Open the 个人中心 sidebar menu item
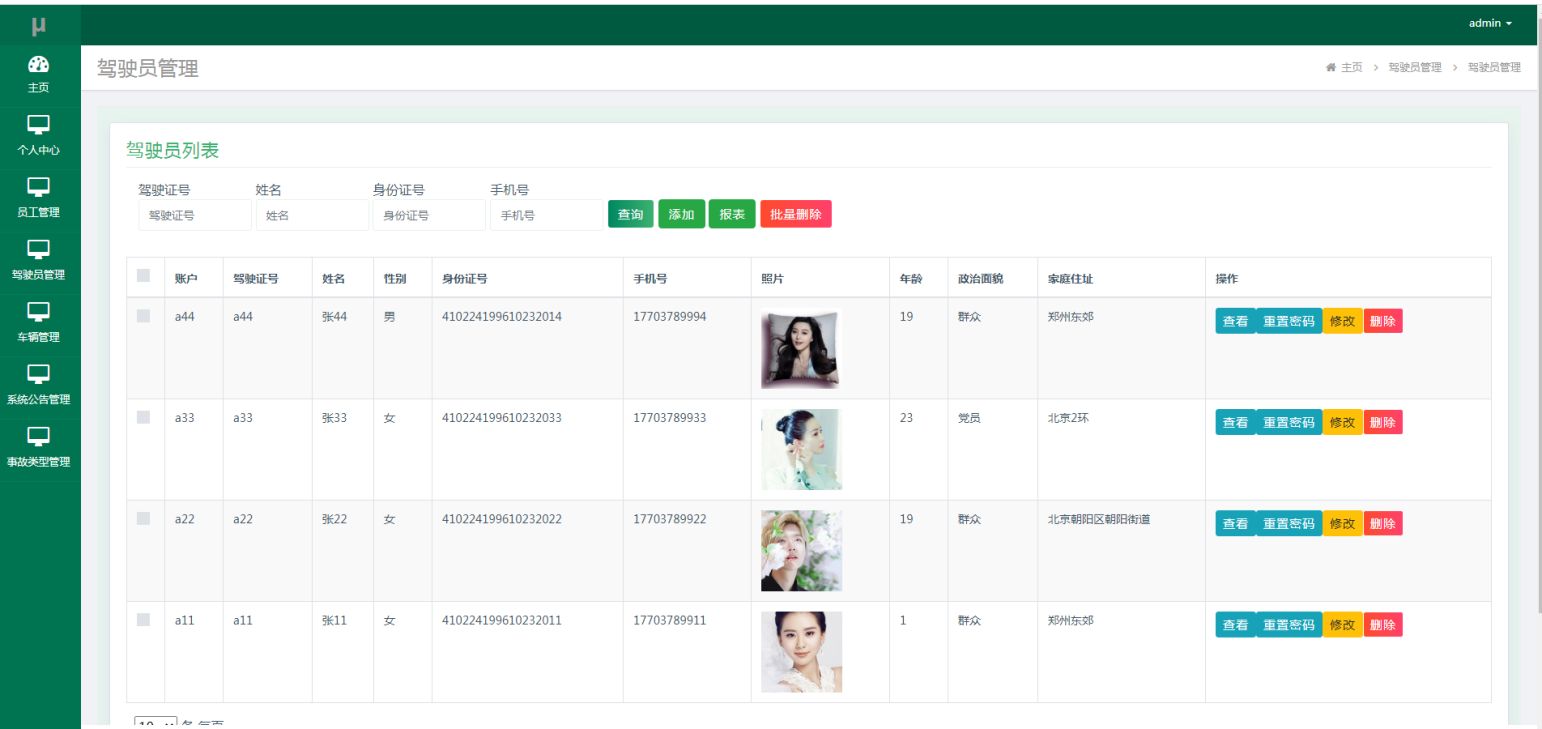The height and width of the screenshot is (729, 1542). click(x=40, y=138)
